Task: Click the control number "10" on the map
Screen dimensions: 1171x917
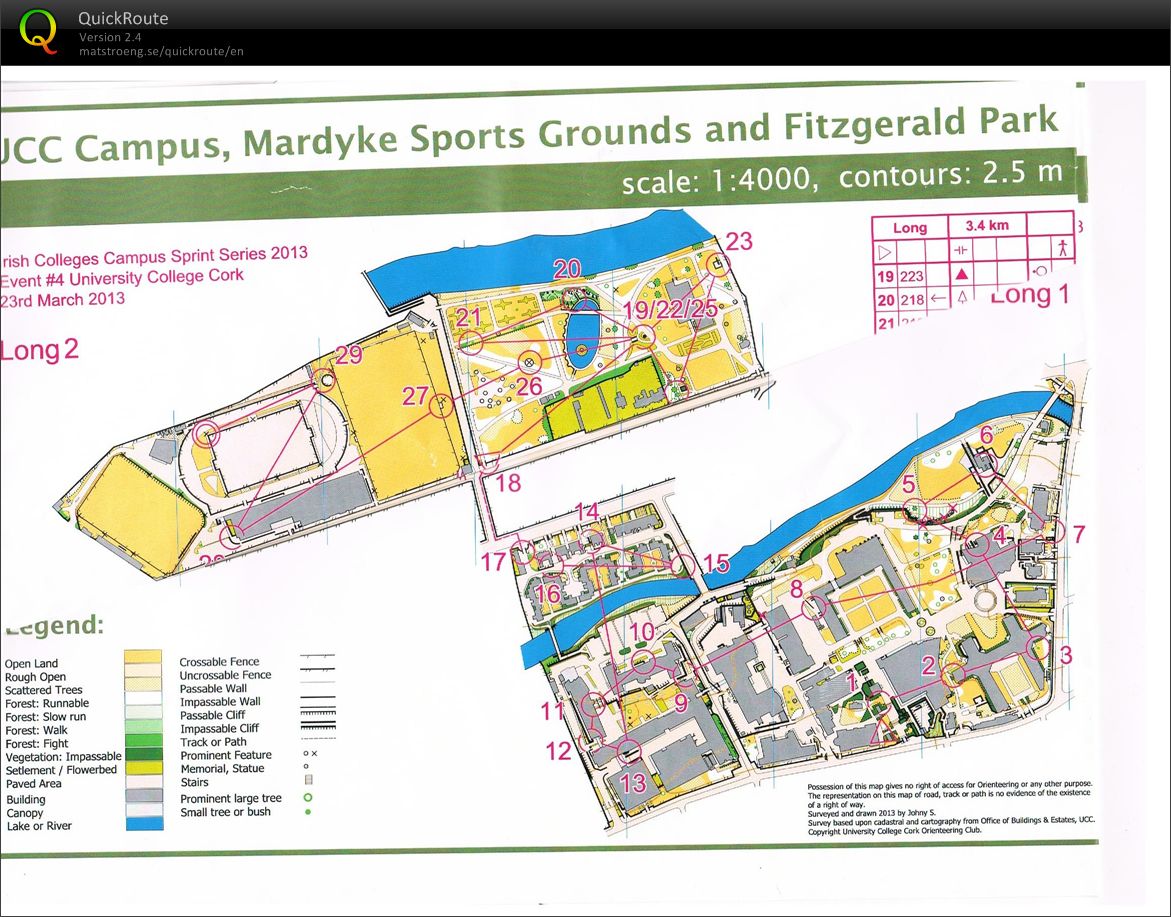Action: point(642,632)
